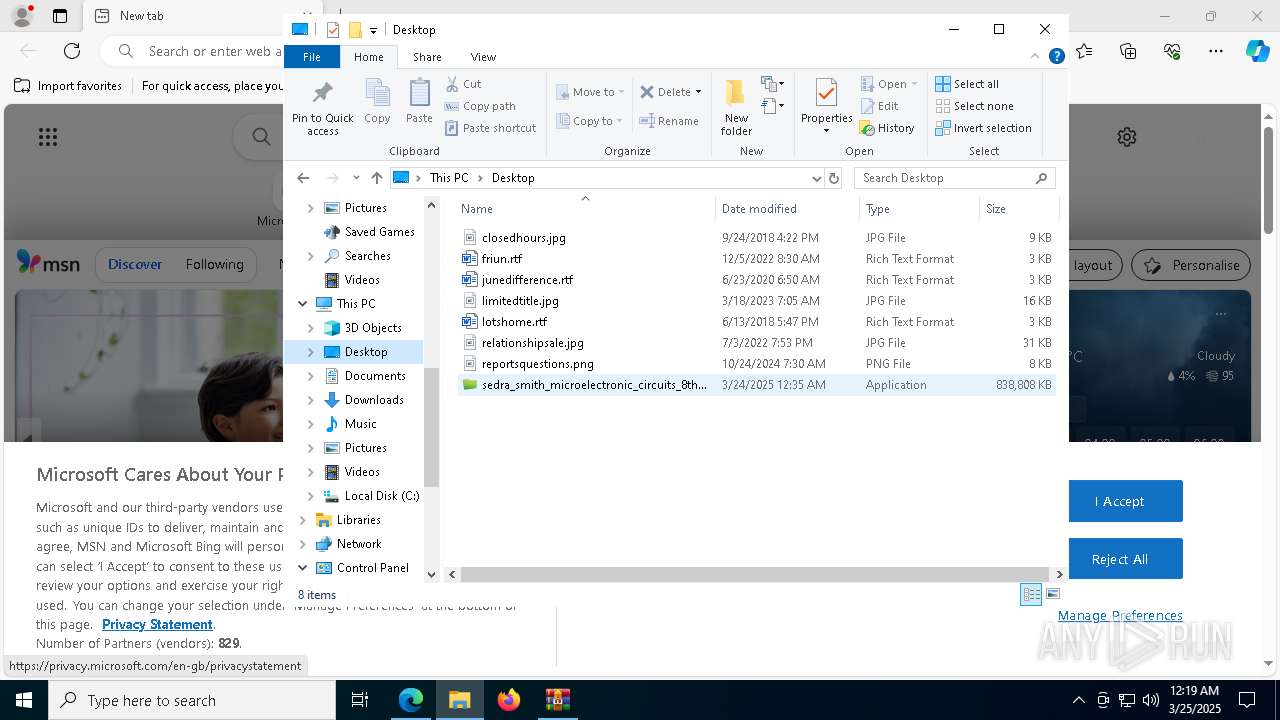Select the closedhours.jpg file
Screen dimensions: 1280x720
pyautogui.click(x=523, y=238)
